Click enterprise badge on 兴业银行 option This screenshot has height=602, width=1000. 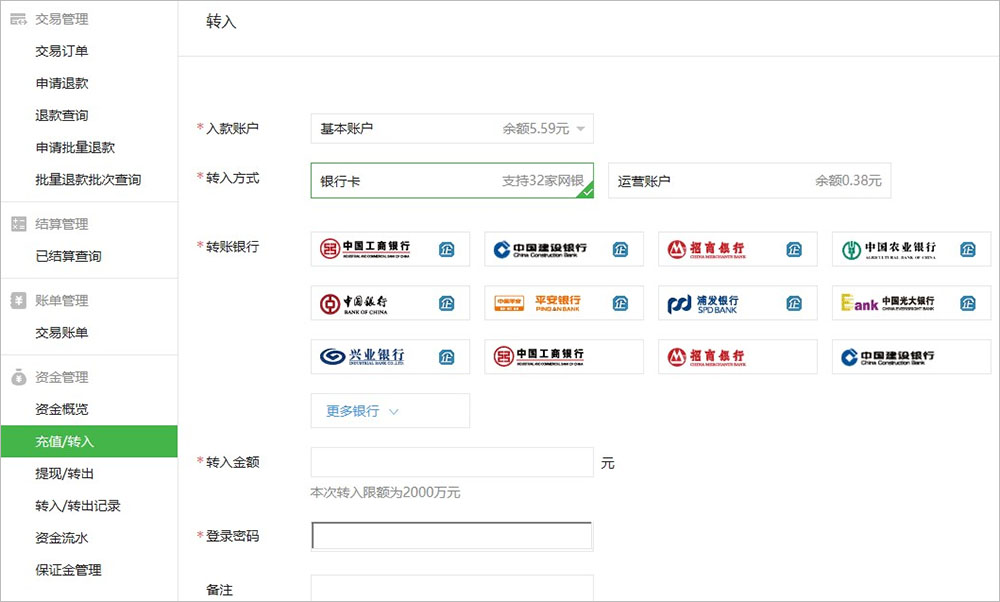pyautogui.click(x=447, y=357)
